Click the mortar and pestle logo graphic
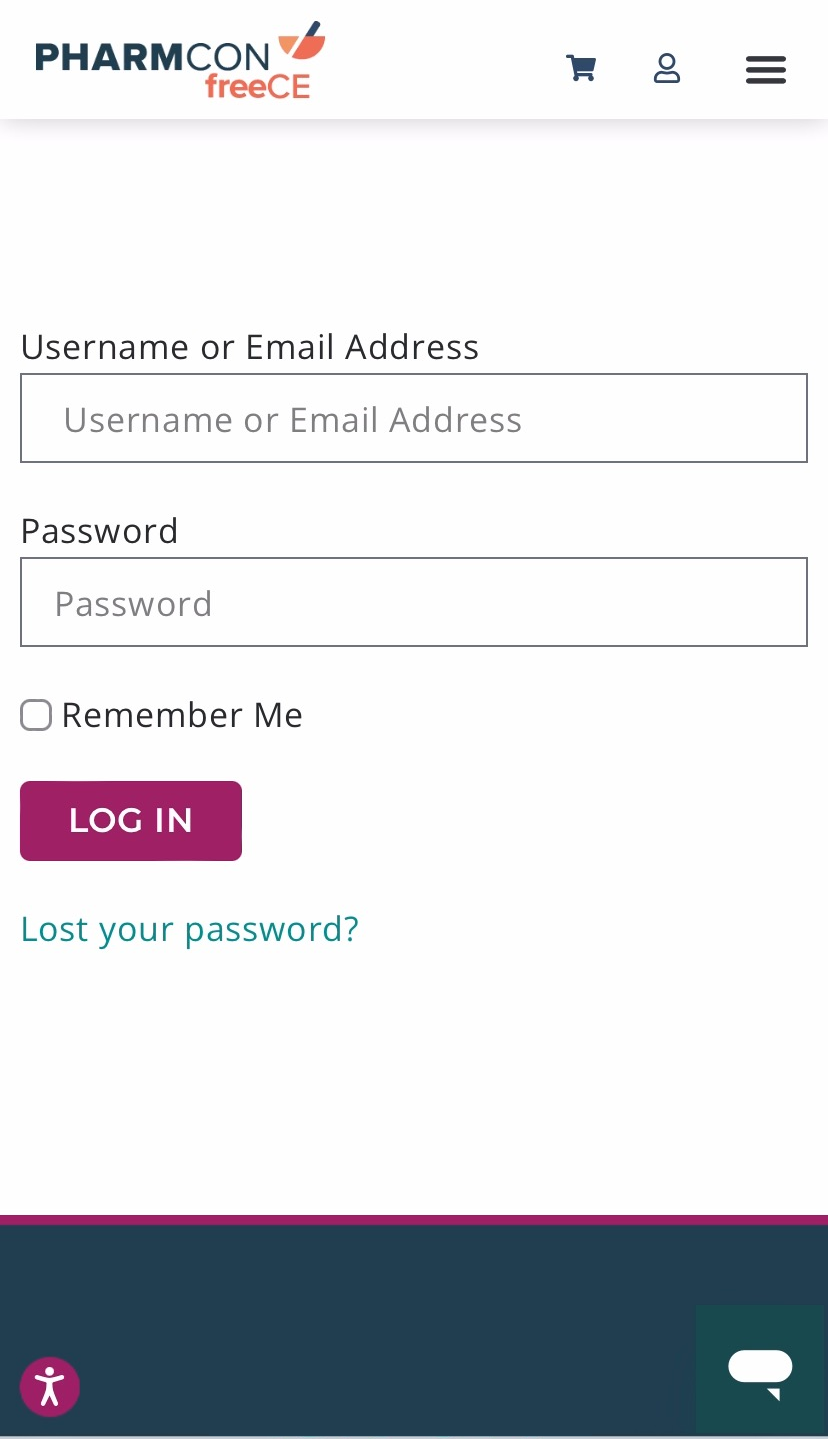The image size is (828, 1439). [x=301, y=42]
